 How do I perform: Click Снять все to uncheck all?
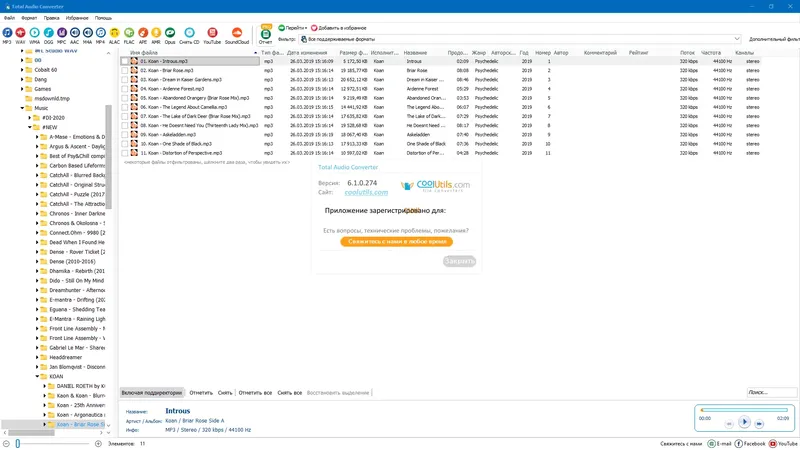tap(290, 393)
